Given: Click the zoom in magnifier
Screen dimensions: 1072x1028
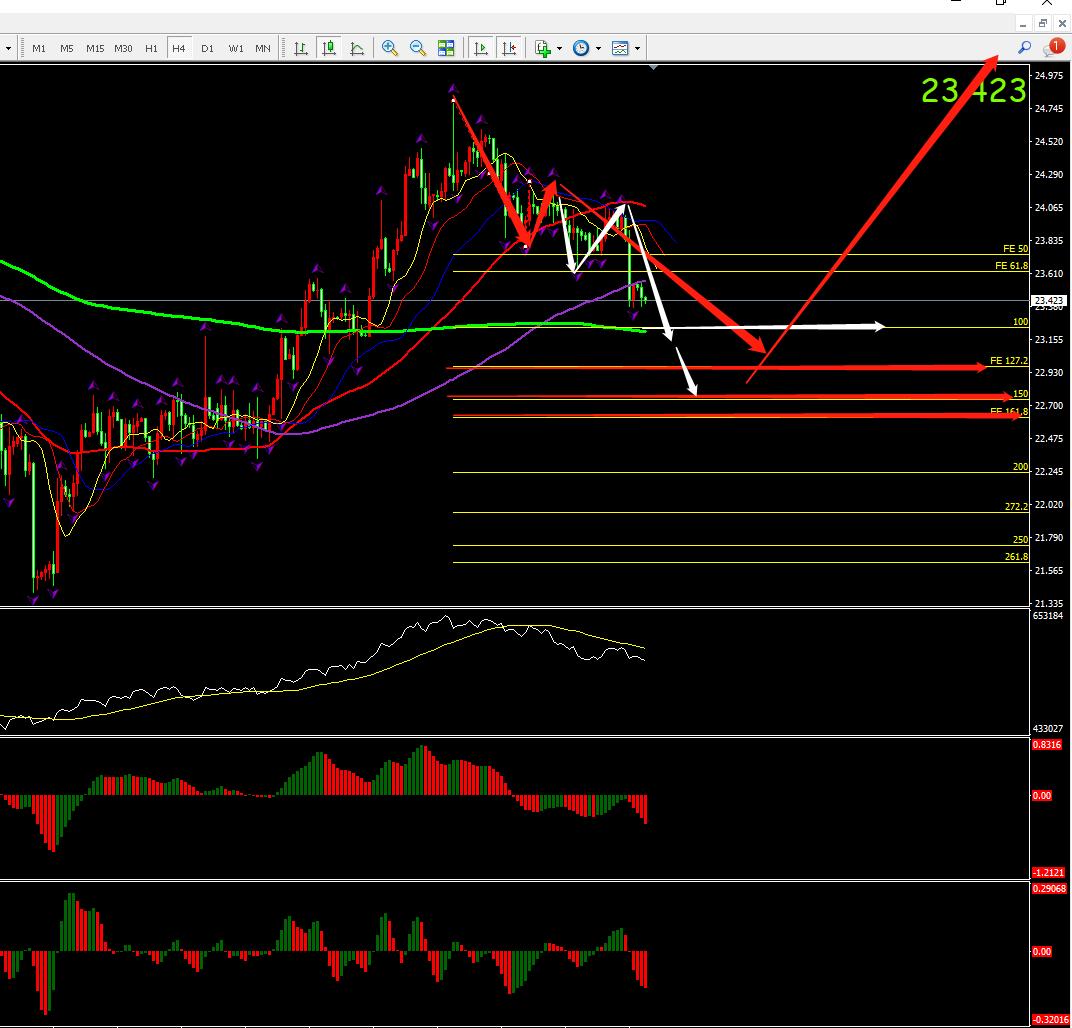Looking at the screenshot, I should (389, 48).
